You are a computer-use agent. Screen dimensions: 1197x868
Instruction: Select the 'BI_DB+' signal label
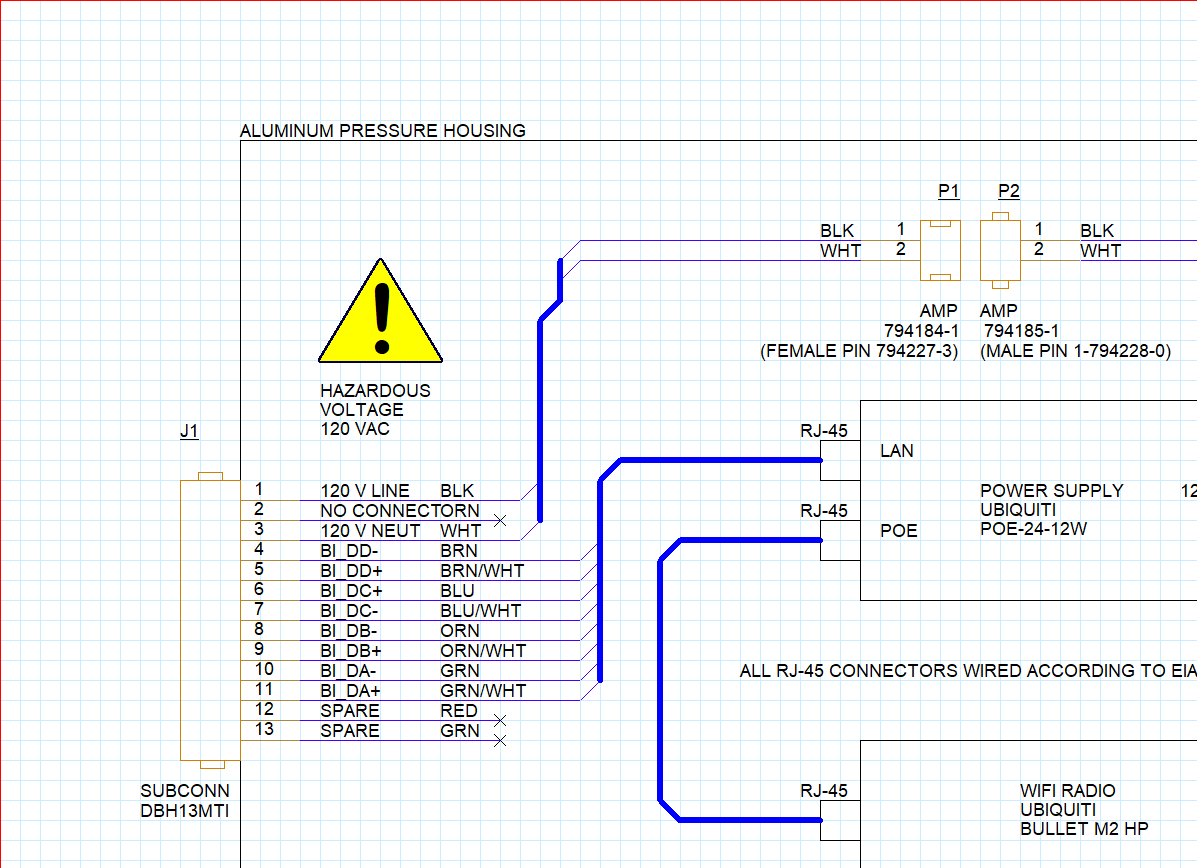350,650
